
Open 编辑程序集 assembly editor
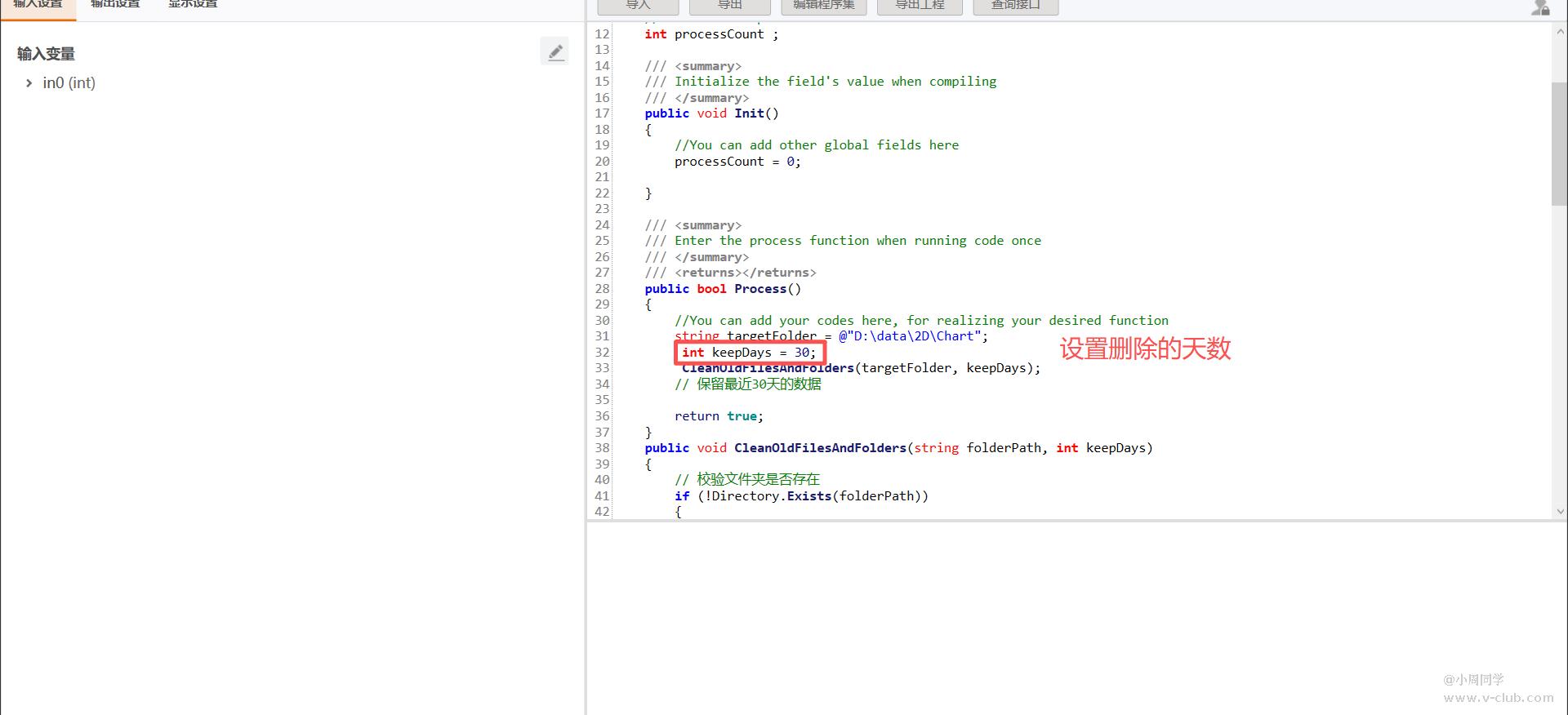click(823, 6)
